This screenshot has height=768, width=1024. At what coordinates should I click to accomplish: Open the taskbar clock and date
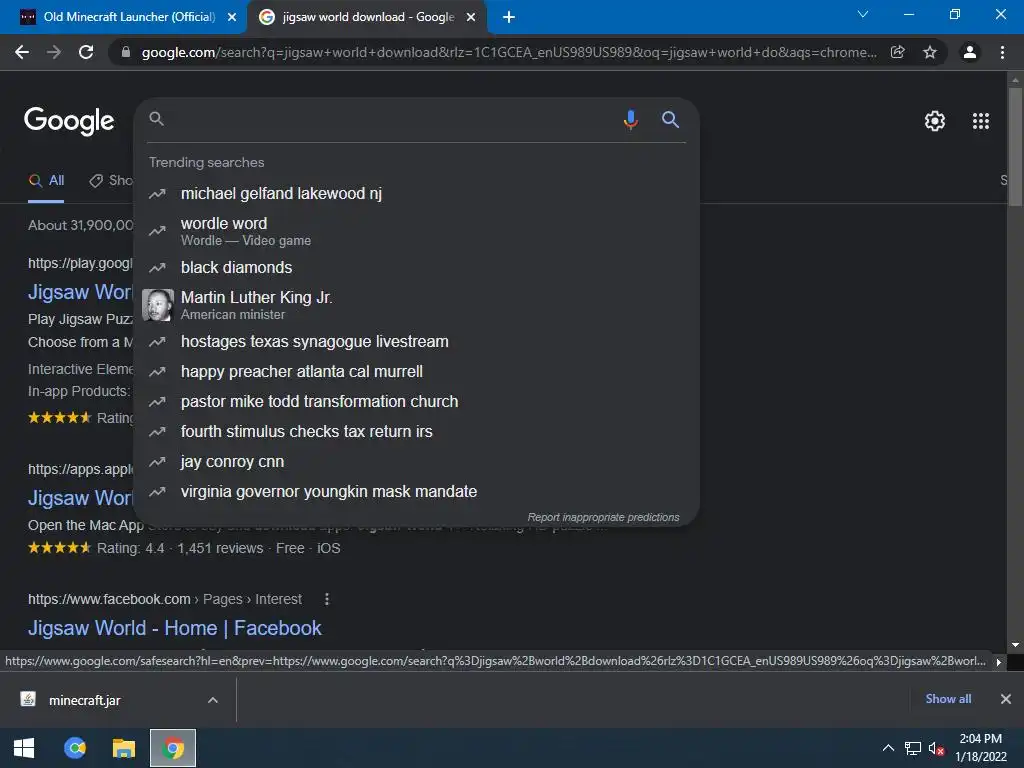pos(981,748)
